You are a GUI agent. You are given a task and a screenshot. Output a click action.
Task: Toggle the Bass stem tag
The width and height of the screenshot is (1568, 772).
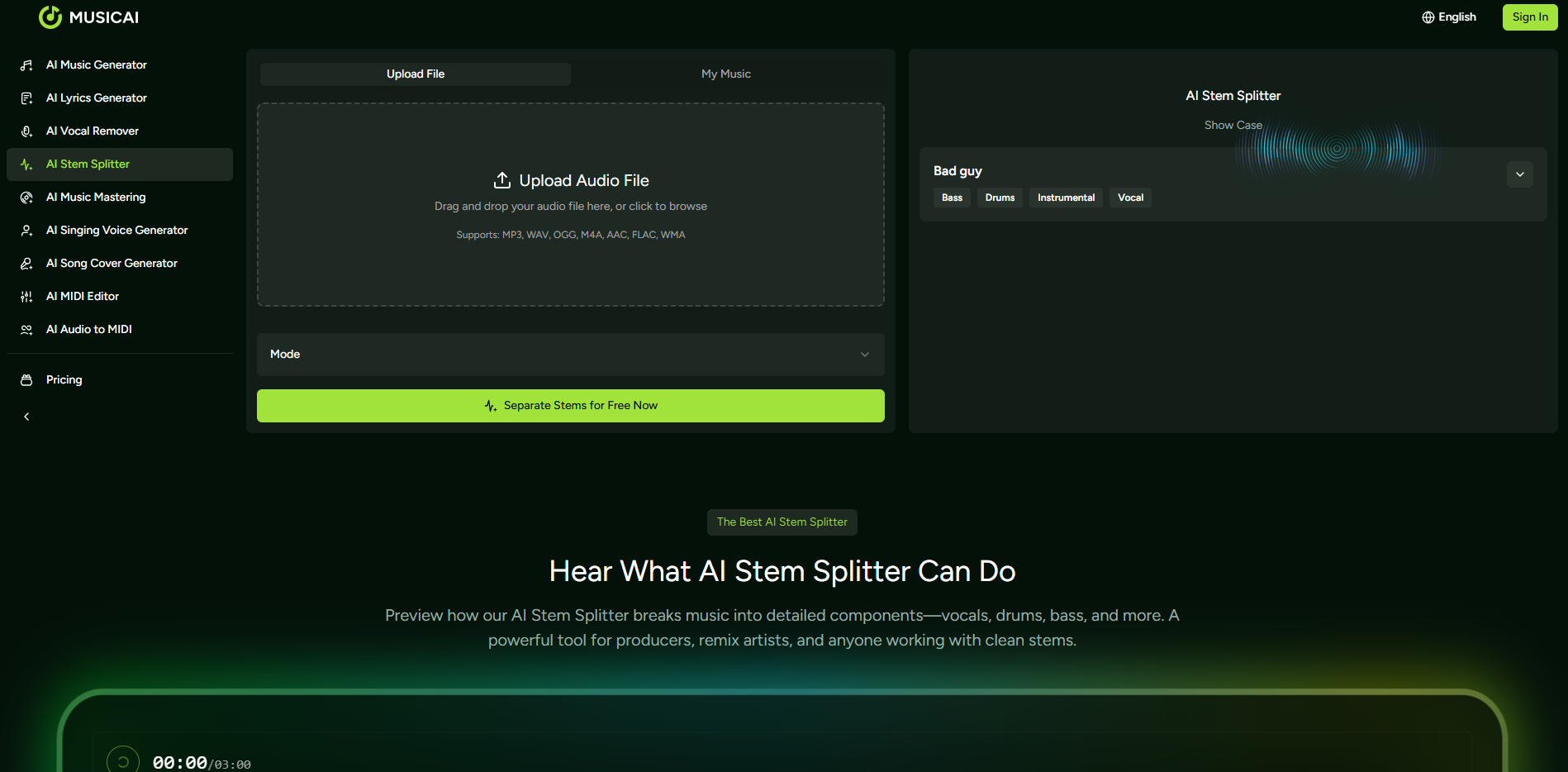click(x=952, y=198)
